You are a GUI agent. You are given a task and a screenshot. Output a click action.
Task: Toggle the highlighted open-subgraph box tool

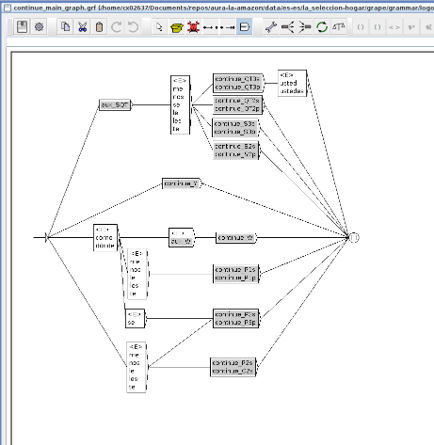click(244, 27)
